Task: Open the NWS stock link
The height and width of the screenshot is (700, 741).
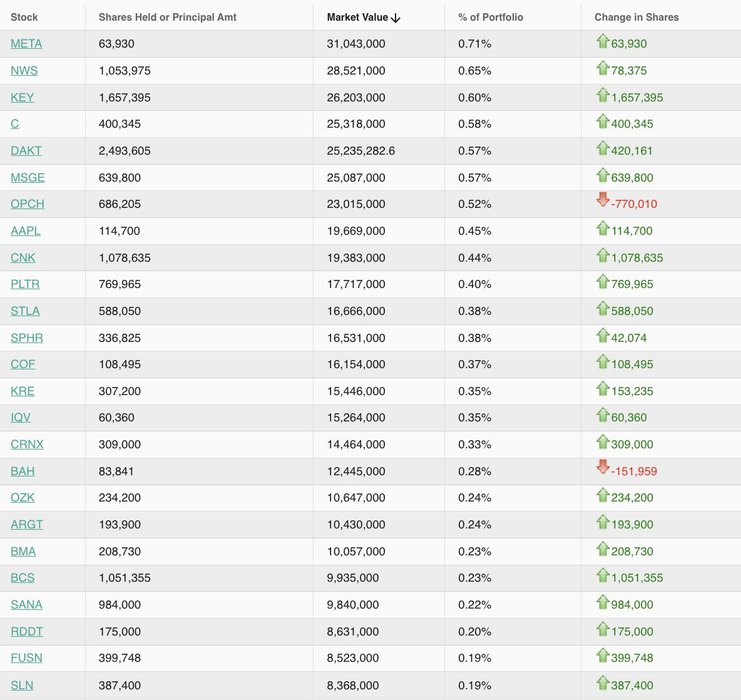Action: tap(24, 70)
